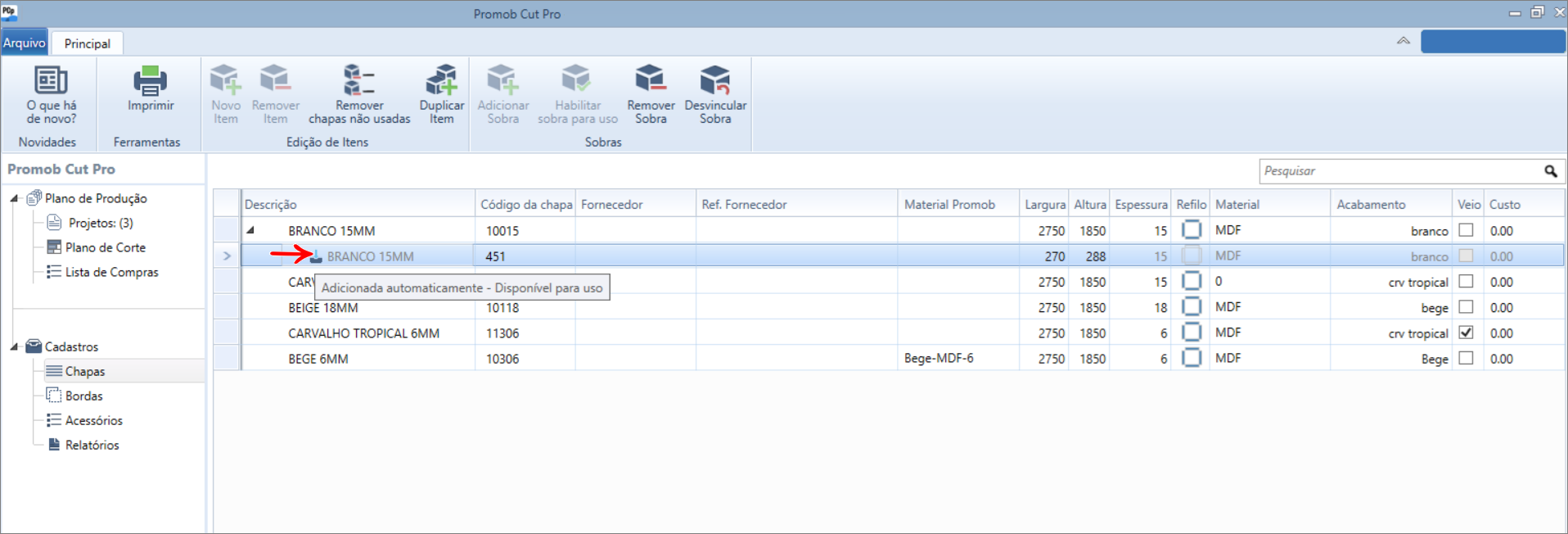1568x534 pixels.
Task: Toggle Veio checkbox for CARVALHO TROPICAL 6MM
Action: 1466,333
